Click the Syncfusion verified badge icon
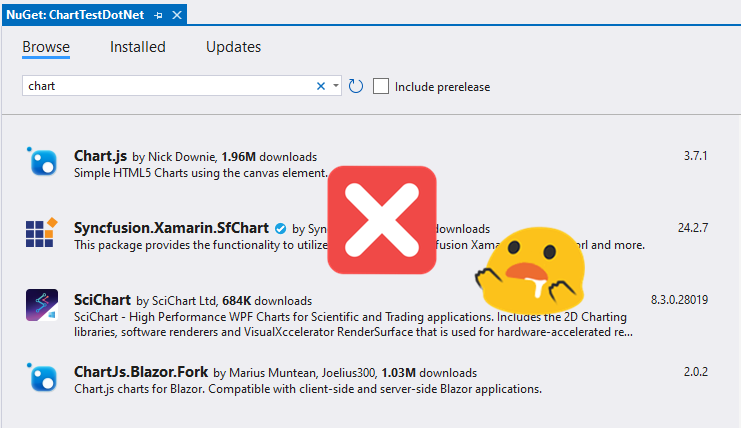This screenshot has height=428, width=741. tap(280, 229)
